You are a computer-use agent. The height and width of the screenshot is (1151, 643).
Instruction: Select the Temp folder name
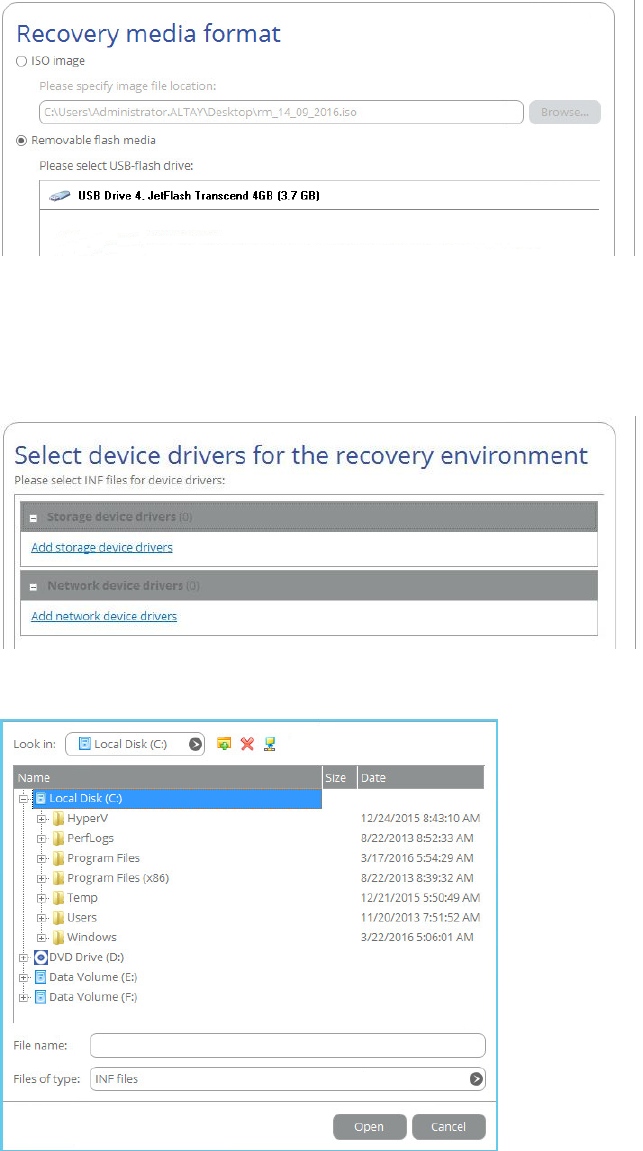[82, 898]
